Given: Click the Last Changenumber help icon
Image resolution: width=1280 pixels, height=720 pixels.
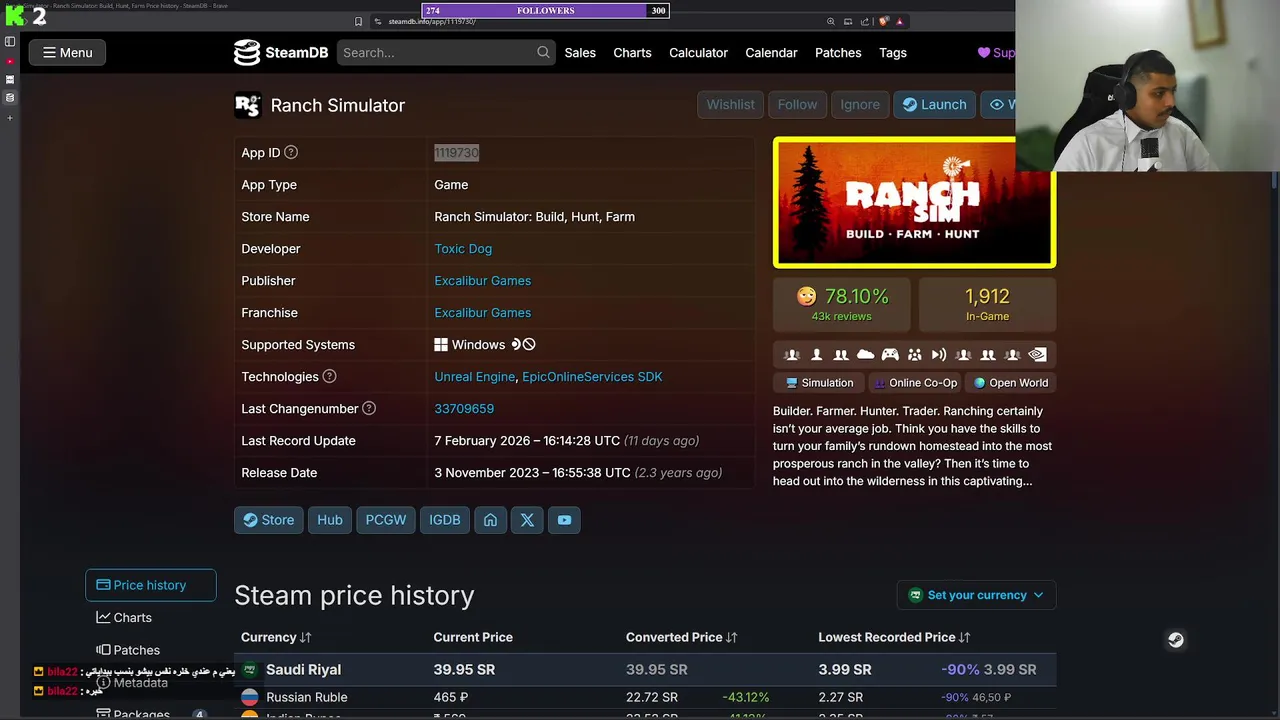Looking at the screenshot, I should coord(369,408).
